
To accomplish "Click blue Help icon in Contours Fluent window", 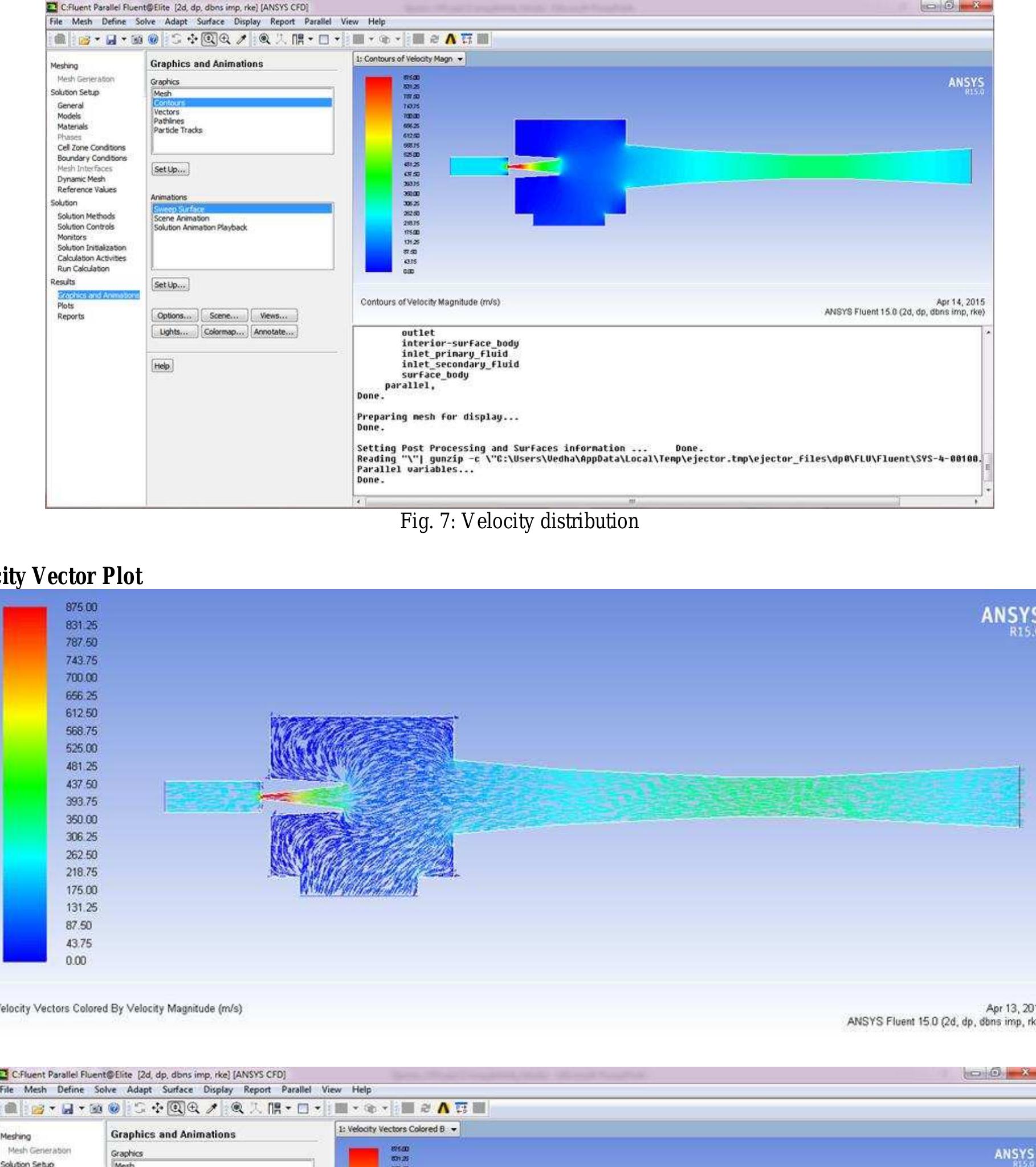I will [154, 40].
